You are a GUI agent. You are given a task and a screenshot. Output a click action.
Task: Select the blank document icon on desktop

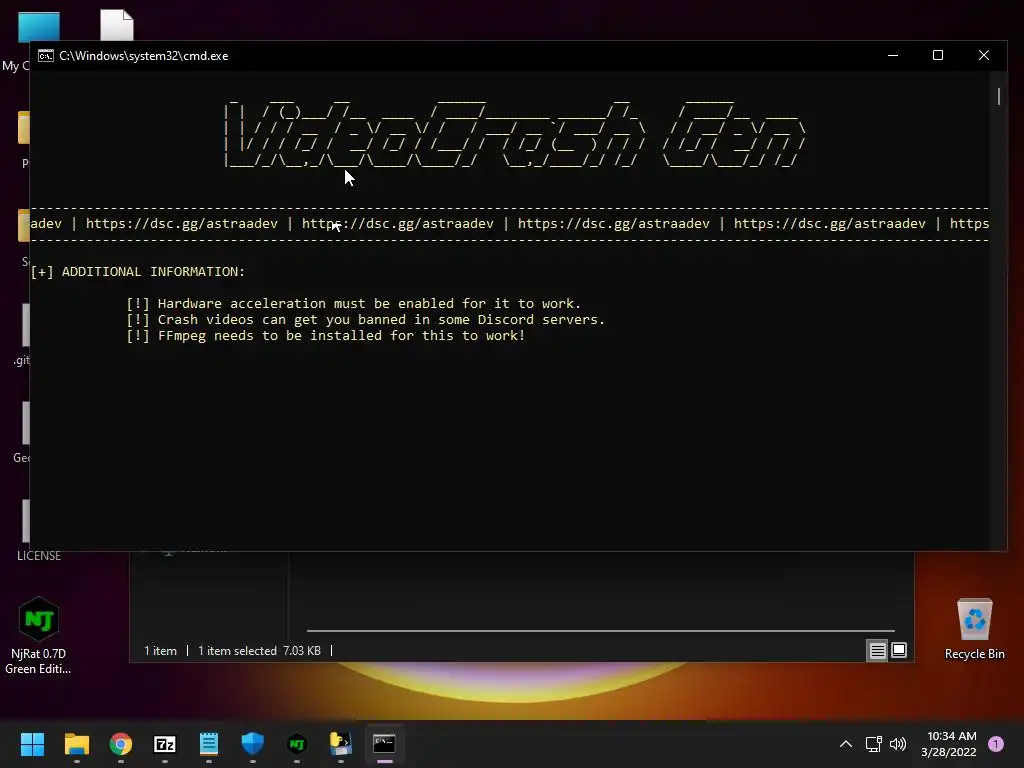coord(117,25)
